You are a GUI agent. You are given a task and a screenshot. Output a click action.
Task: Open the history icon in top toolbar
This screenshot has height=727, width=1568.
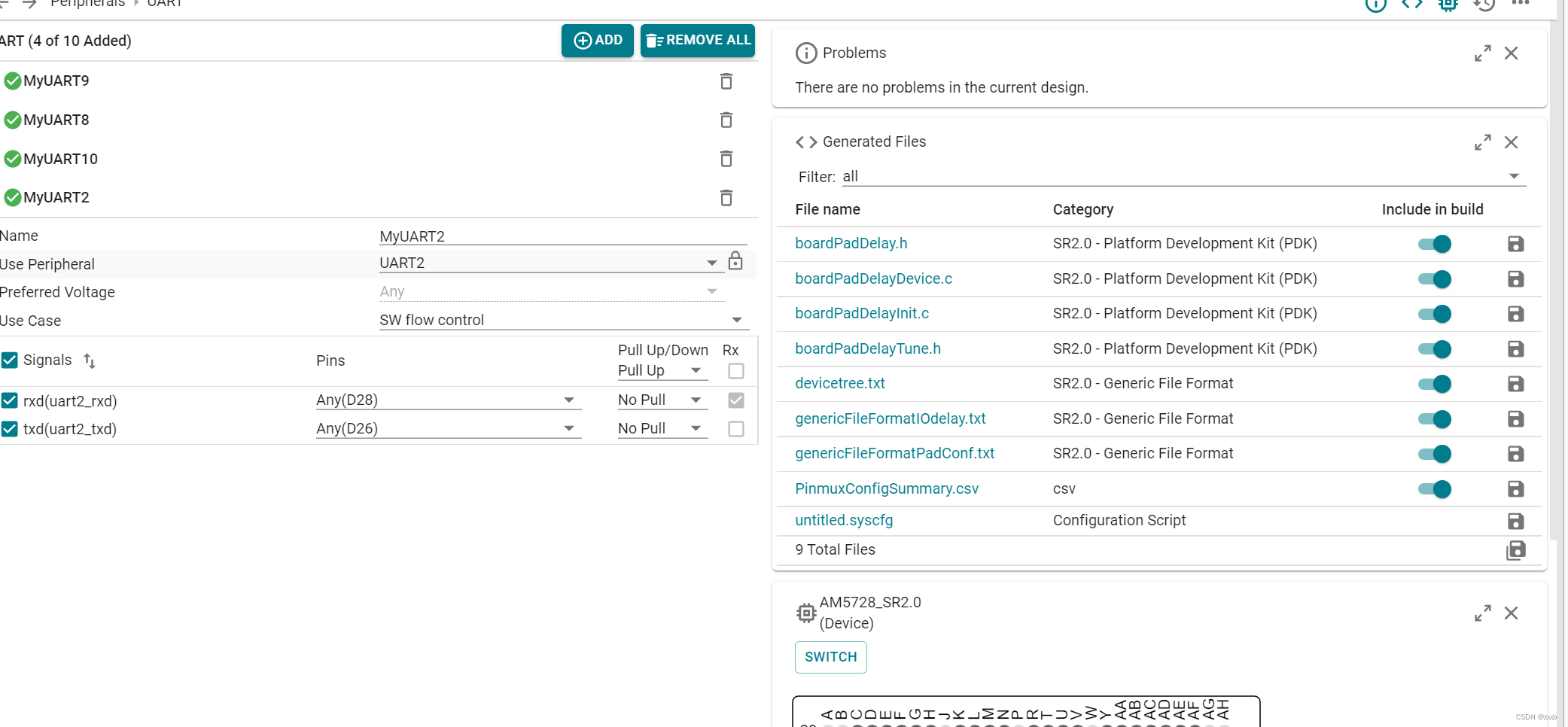[x=1484, y=4]
